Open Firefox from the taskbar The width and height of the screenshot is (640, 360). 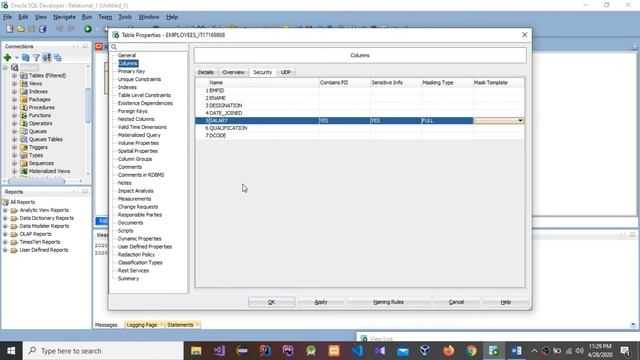click(448, 351)
